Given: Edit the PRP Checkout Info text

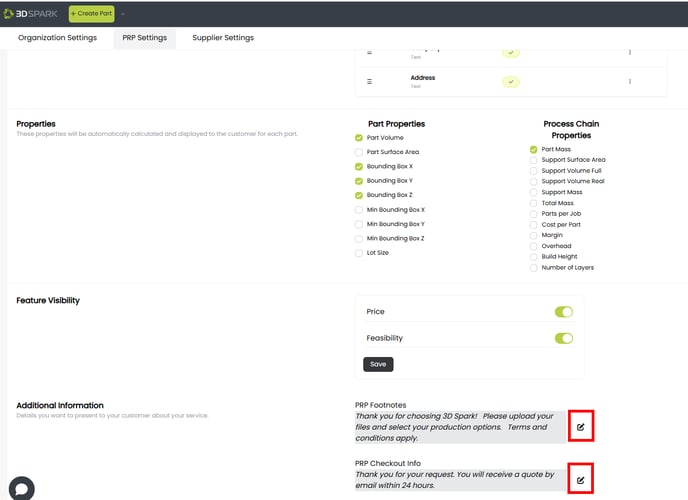Looking at the screenshot, I should [x=580, y=480].
